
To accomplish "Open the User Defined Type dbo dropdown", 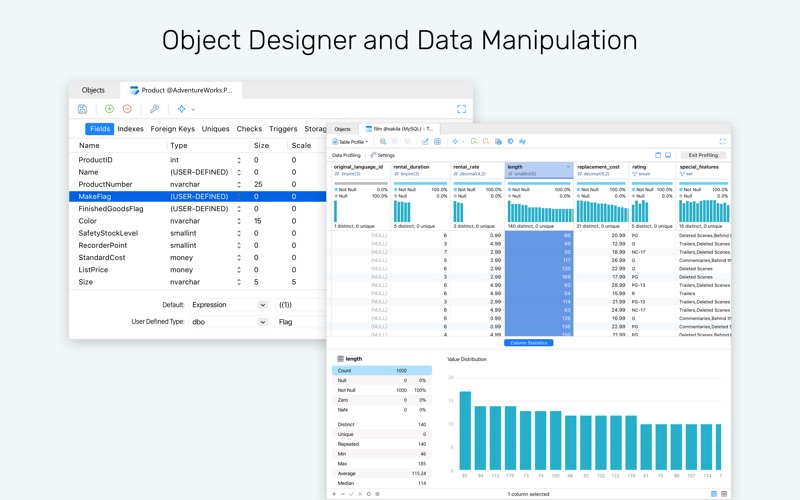I will [229, 322].
